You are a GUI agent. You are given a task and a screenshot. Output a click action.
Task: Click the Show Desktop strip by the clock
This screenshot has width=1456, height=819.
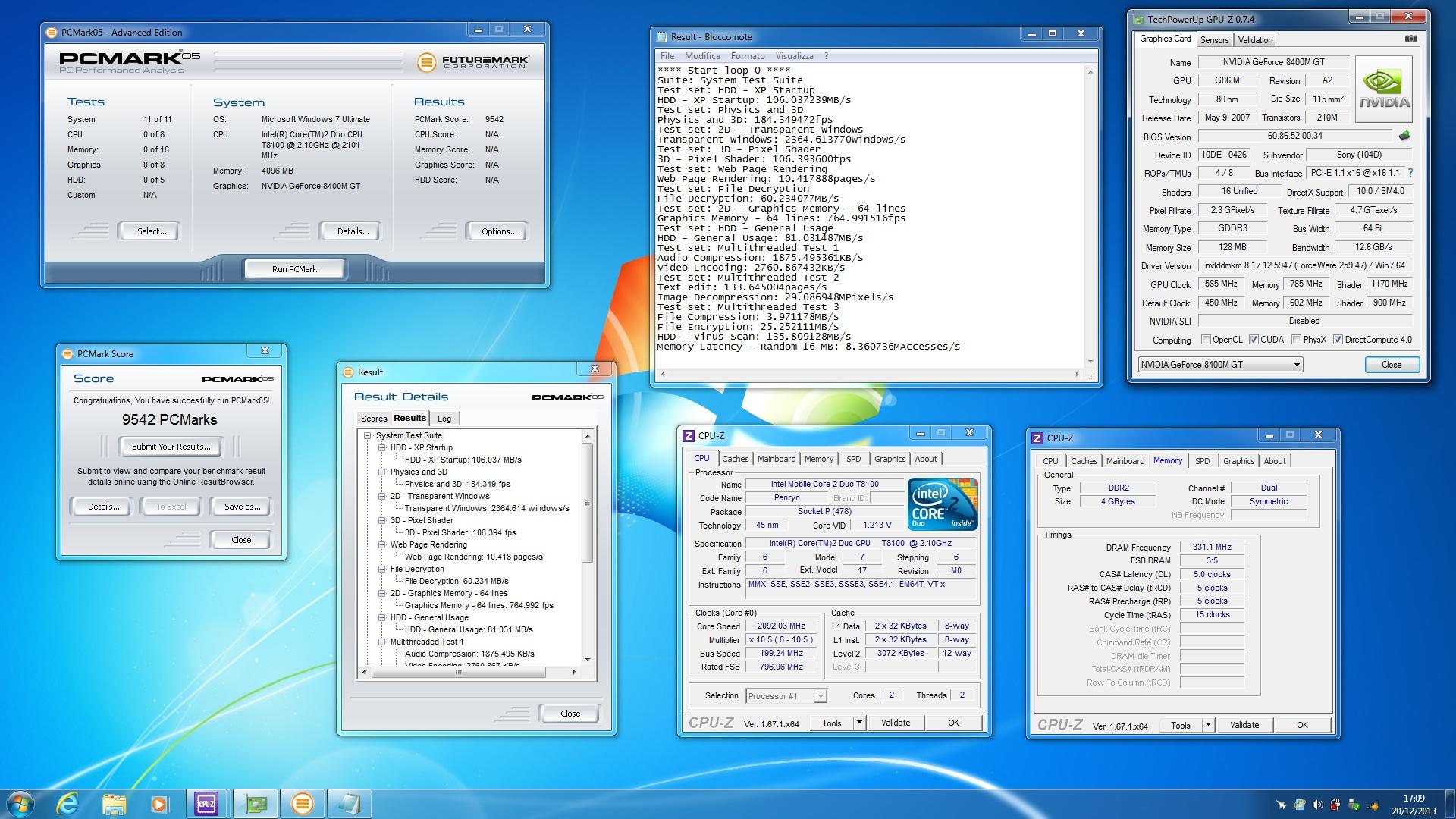pyautogui.click(x=1450, y=804)
